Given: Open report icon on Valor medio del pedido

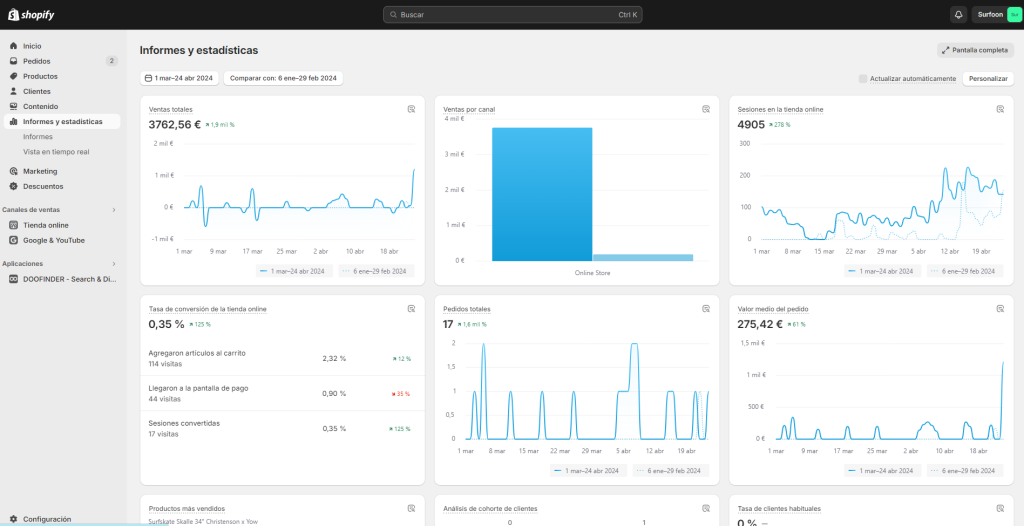Looking at the screenshot, I should 1000,309.
